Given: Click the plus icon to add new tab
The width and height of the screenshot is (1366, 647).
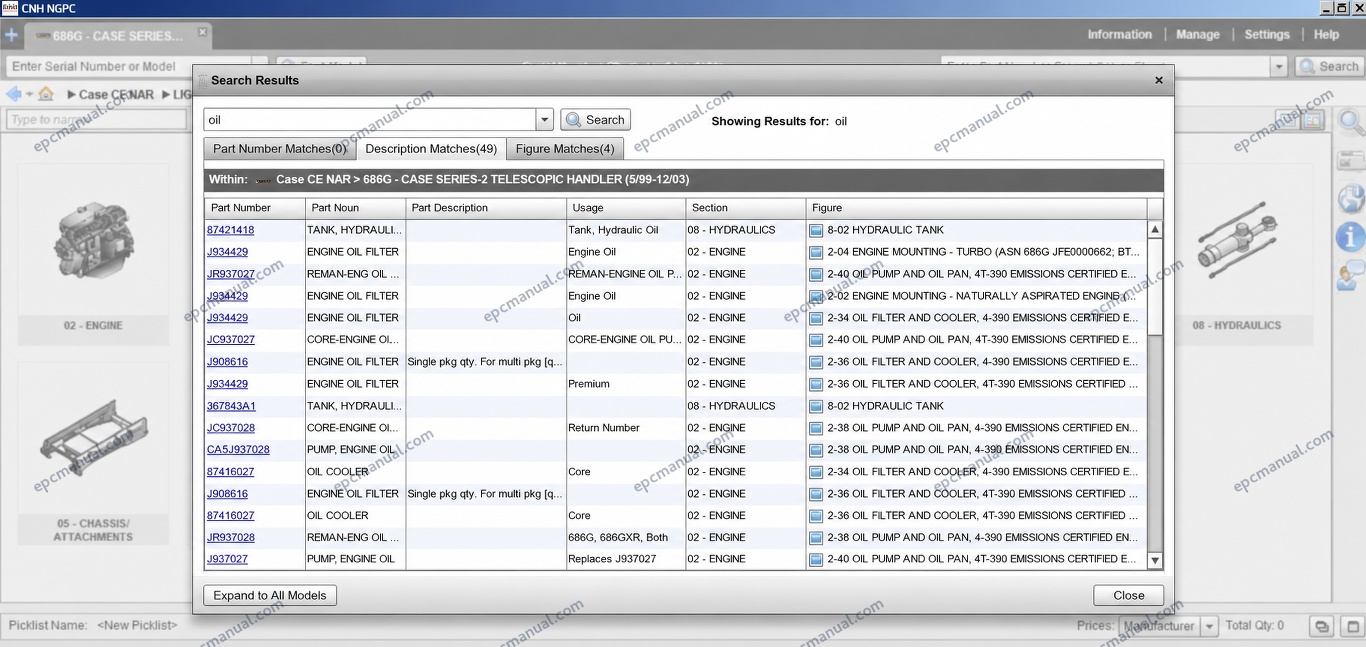Looking at the screenshot, I should coord(11,35).
